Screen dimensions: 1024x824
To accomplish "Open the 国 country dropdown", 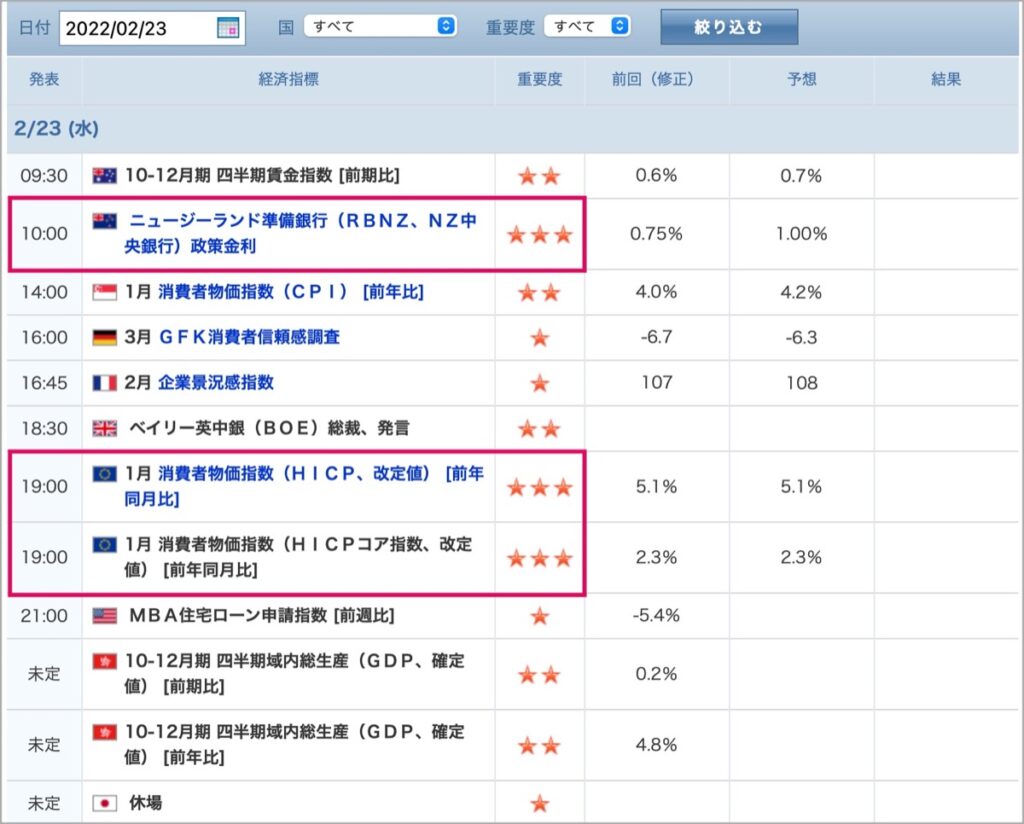I will pyautogui.click(x=380, y=26).
